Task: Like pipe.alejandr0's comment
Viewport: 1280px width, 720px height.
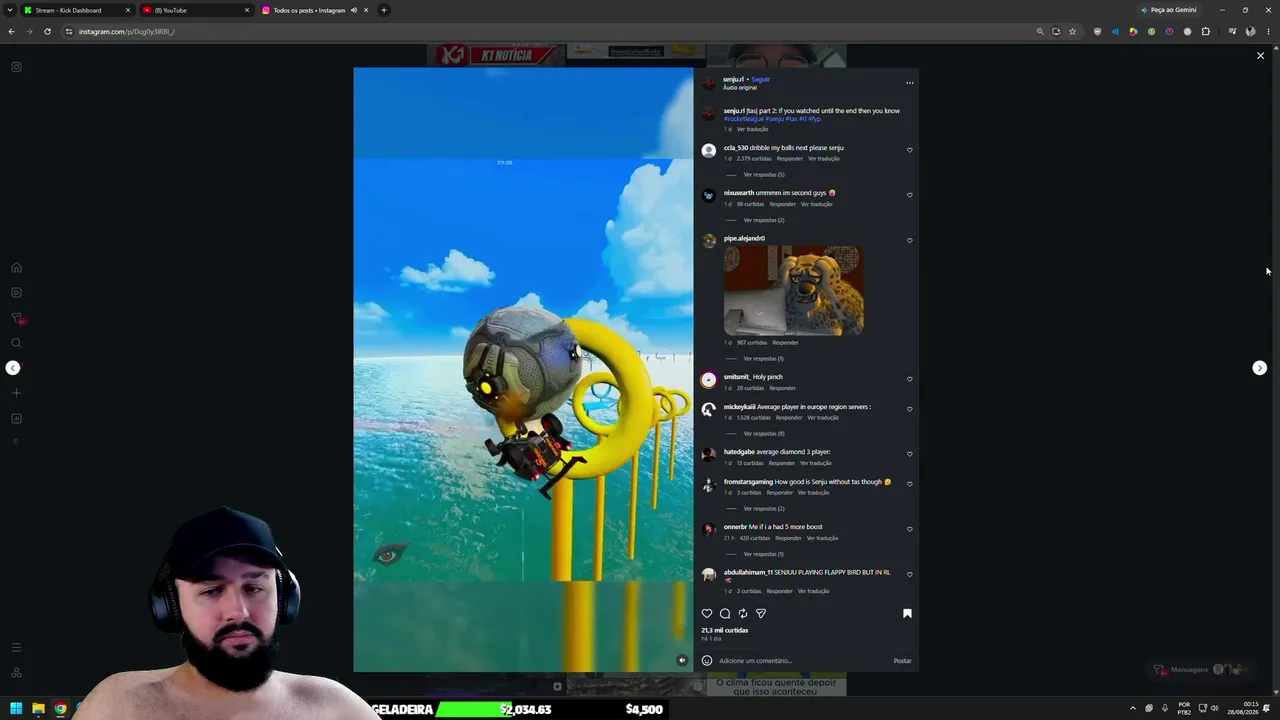Action: [909, 240]
